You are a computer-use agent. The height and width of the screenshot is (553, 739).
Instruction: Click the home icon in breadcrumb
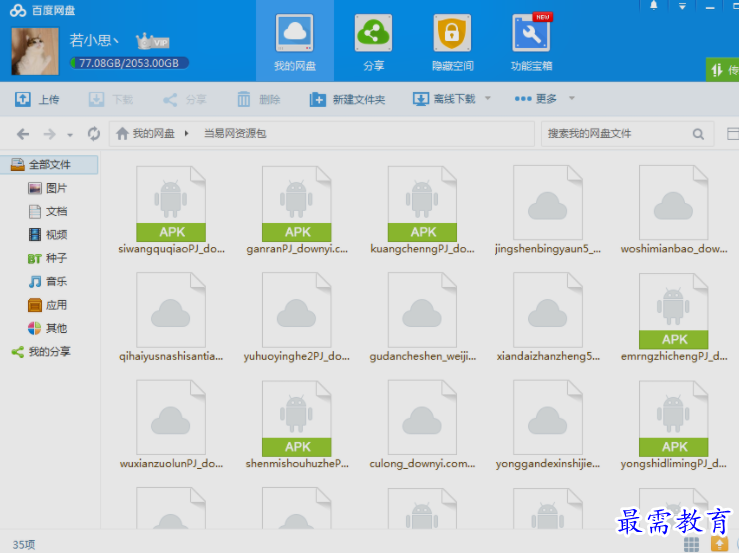point(122,133)
